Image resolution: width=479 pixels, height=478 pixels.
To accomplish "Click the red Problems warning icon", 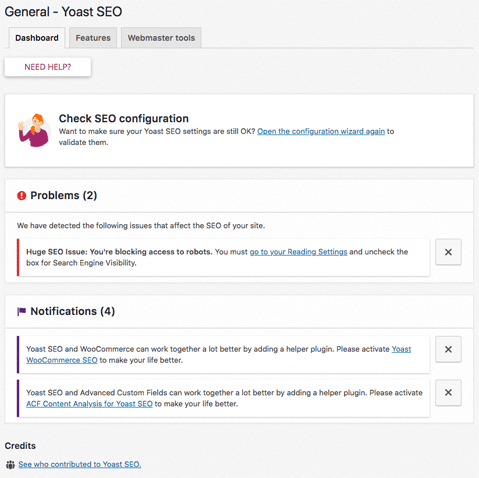I will click(22, 195).
